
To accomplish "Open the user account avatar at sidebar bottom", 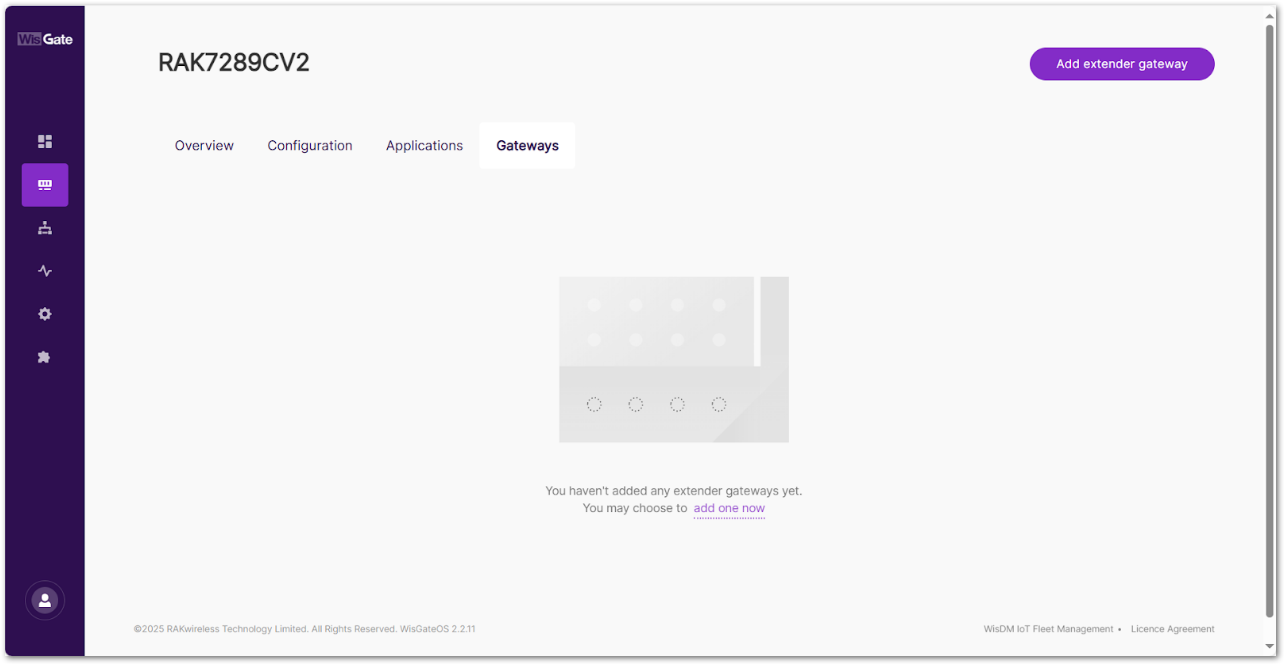I will point(44,600).
